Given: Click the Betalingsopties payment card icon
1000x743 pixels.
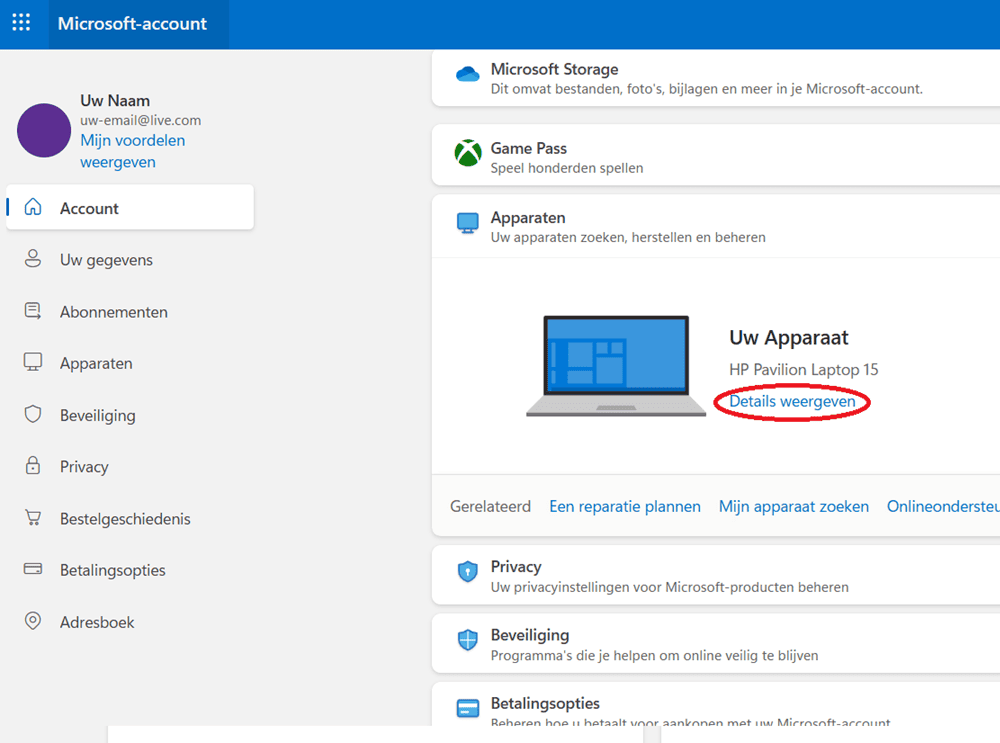Looking at the screenshot, I should coord(33,570).
